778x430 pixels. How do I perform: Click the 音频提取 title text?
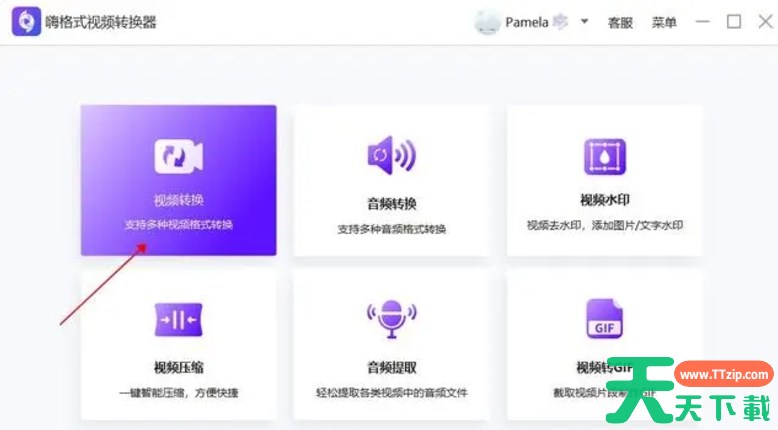[391, 368]
